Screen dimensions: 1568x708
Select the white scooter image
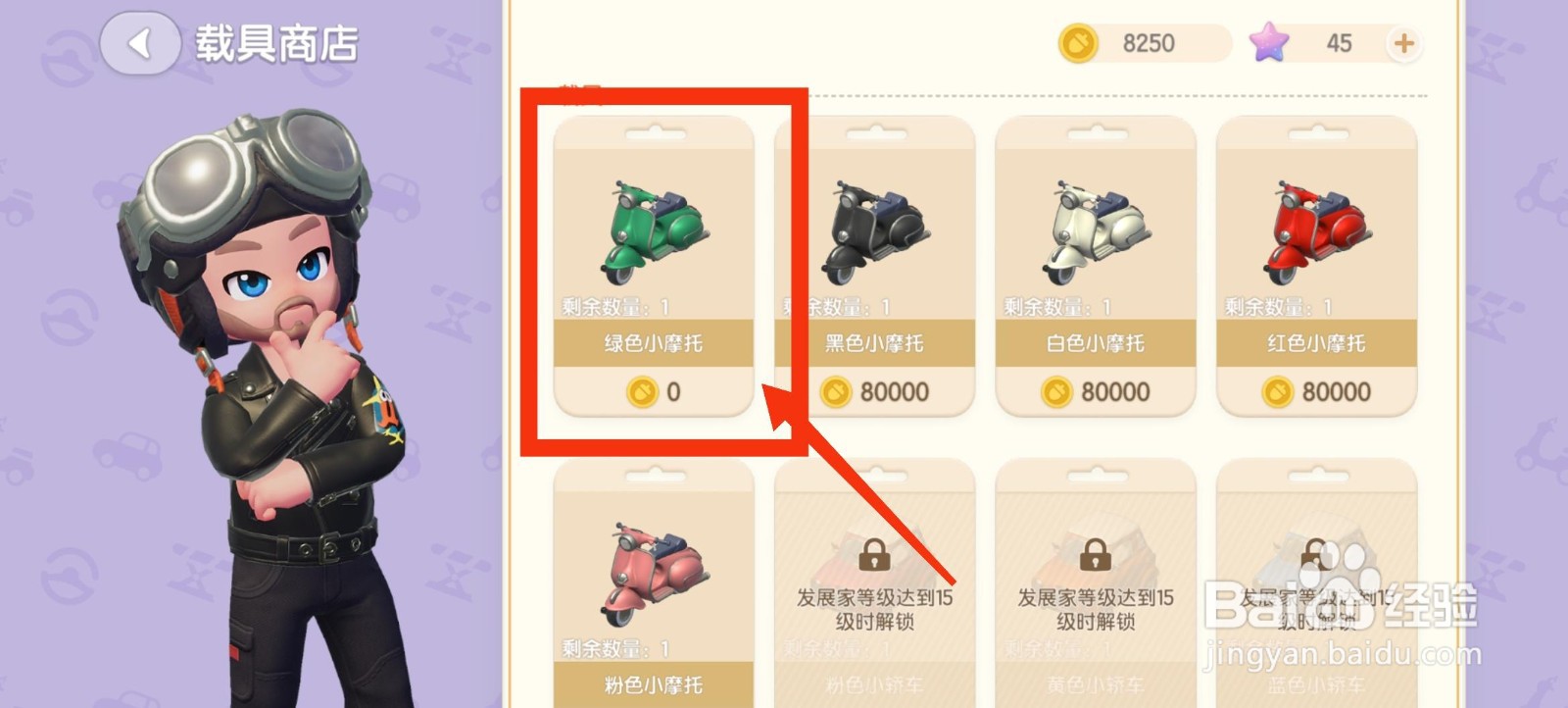coord(1096,229)
